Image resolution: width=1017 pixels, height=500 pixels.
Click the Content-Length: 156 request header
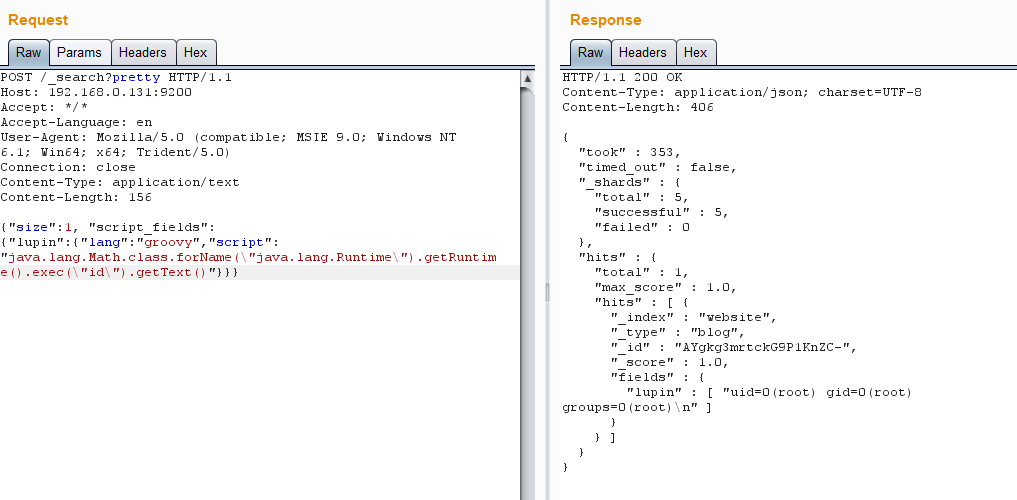point(76,197)
